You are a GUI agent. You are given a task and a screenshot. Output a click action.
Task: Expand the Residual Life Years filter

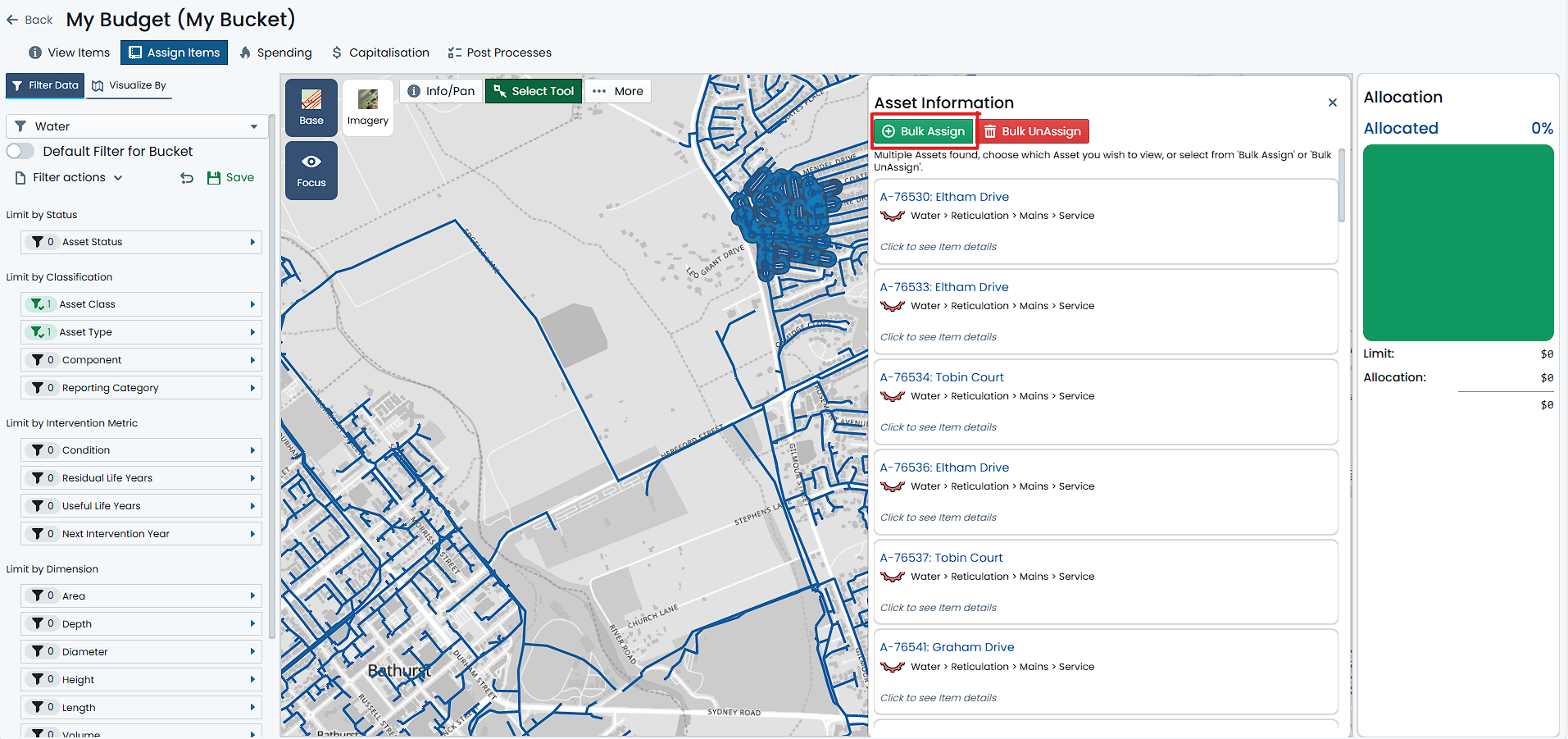141,478
